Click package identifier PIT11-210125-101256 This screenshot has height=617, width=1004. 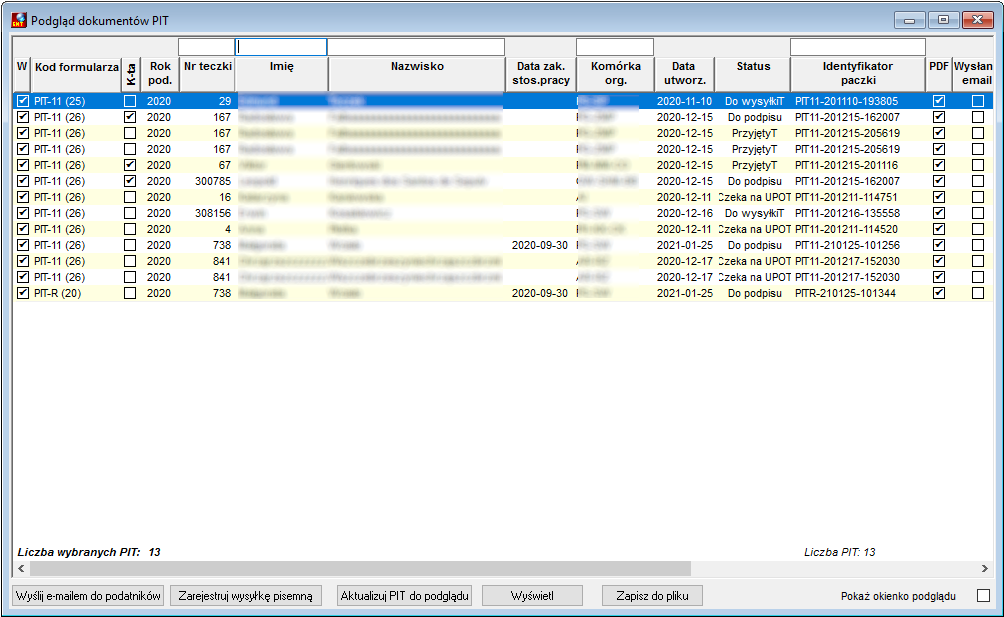[847, 245]
